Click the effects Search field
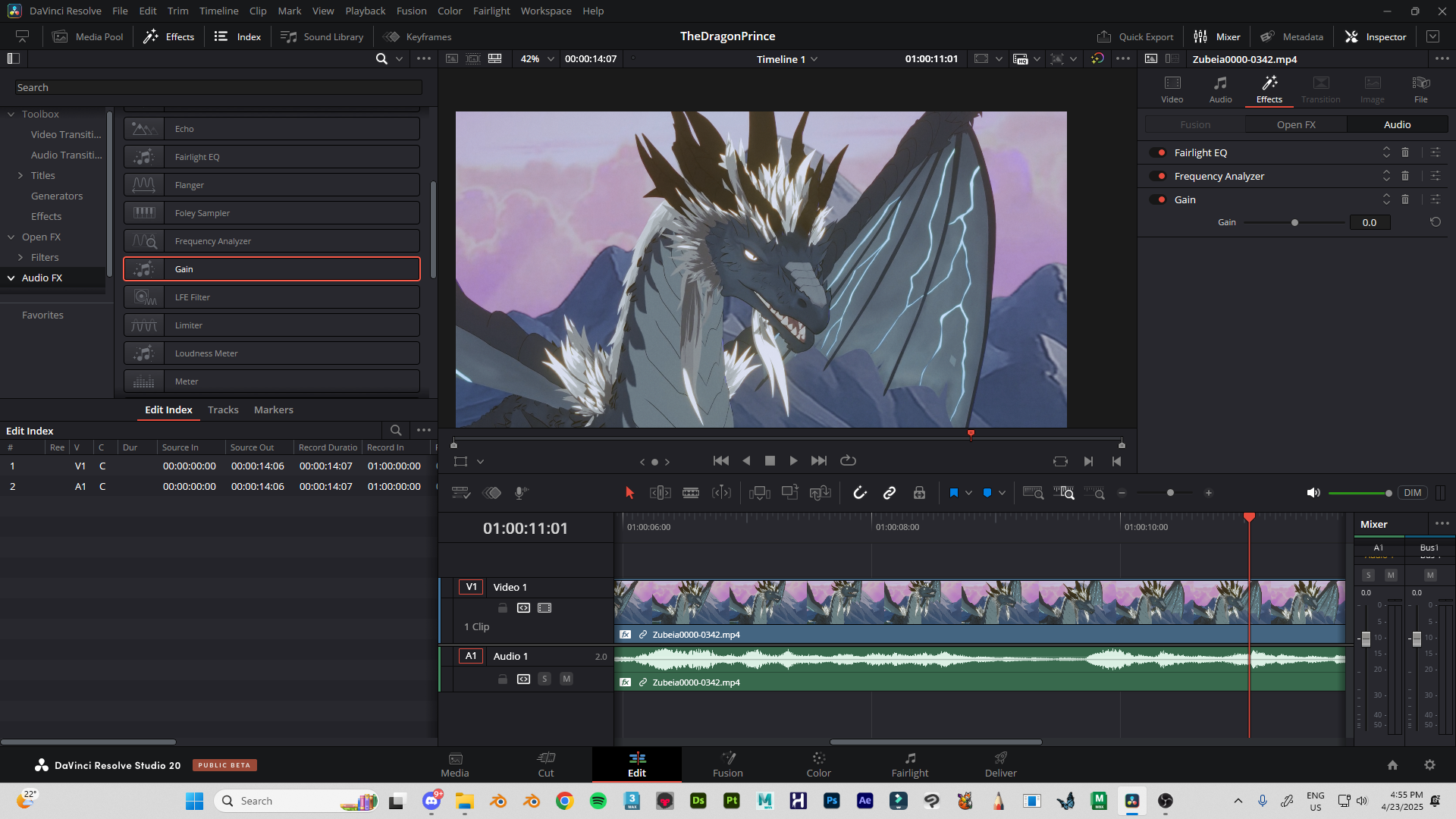This screenshot has width=1456, height=819. pos(218,87)
